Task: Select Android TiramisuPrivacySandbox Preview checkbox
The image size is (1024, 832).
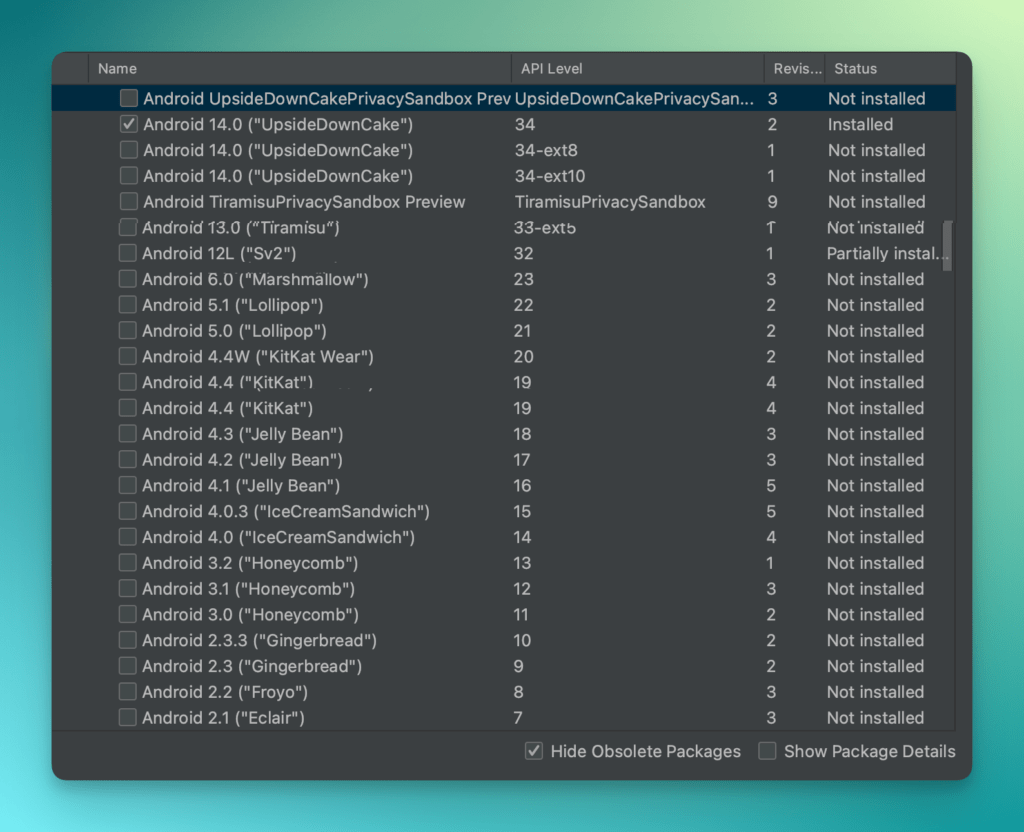Action: [x=129, y=201]
